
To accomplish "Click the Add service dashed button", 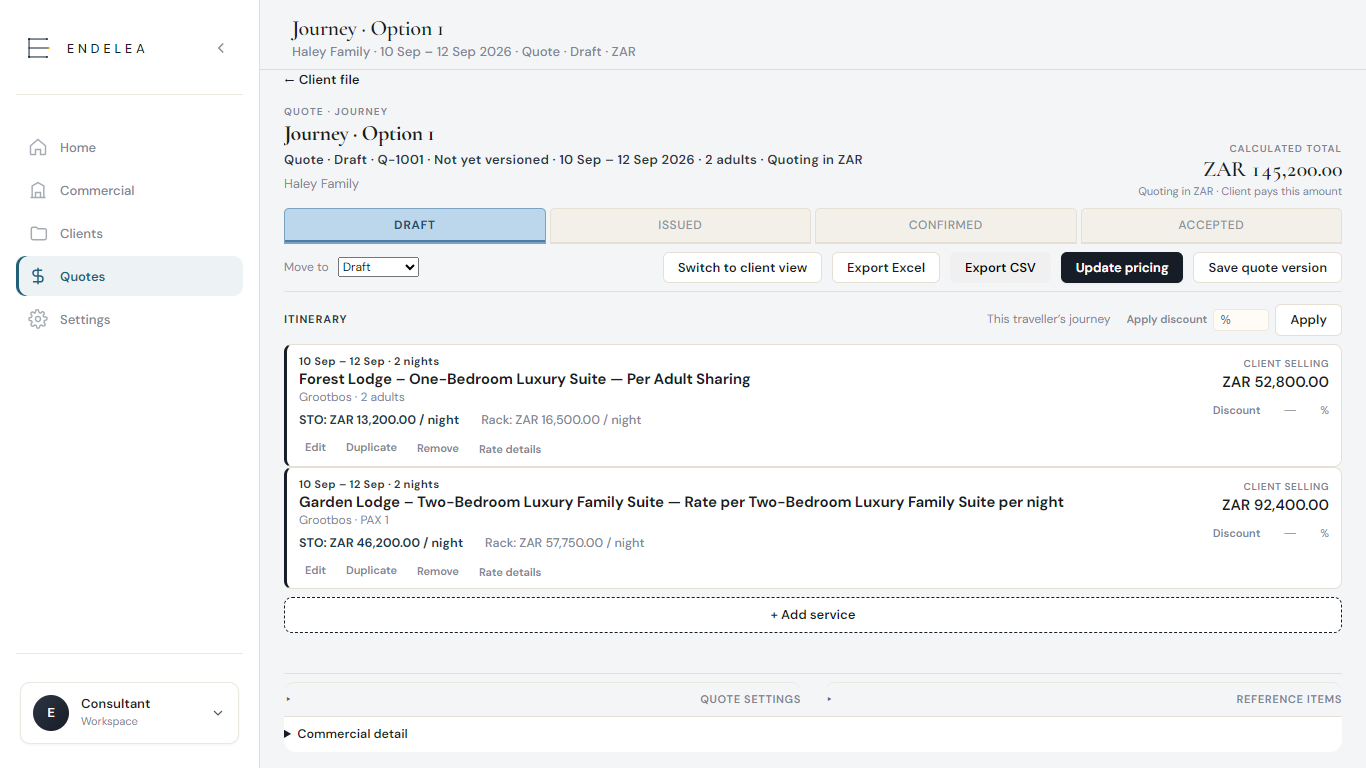I will (813, 615).
